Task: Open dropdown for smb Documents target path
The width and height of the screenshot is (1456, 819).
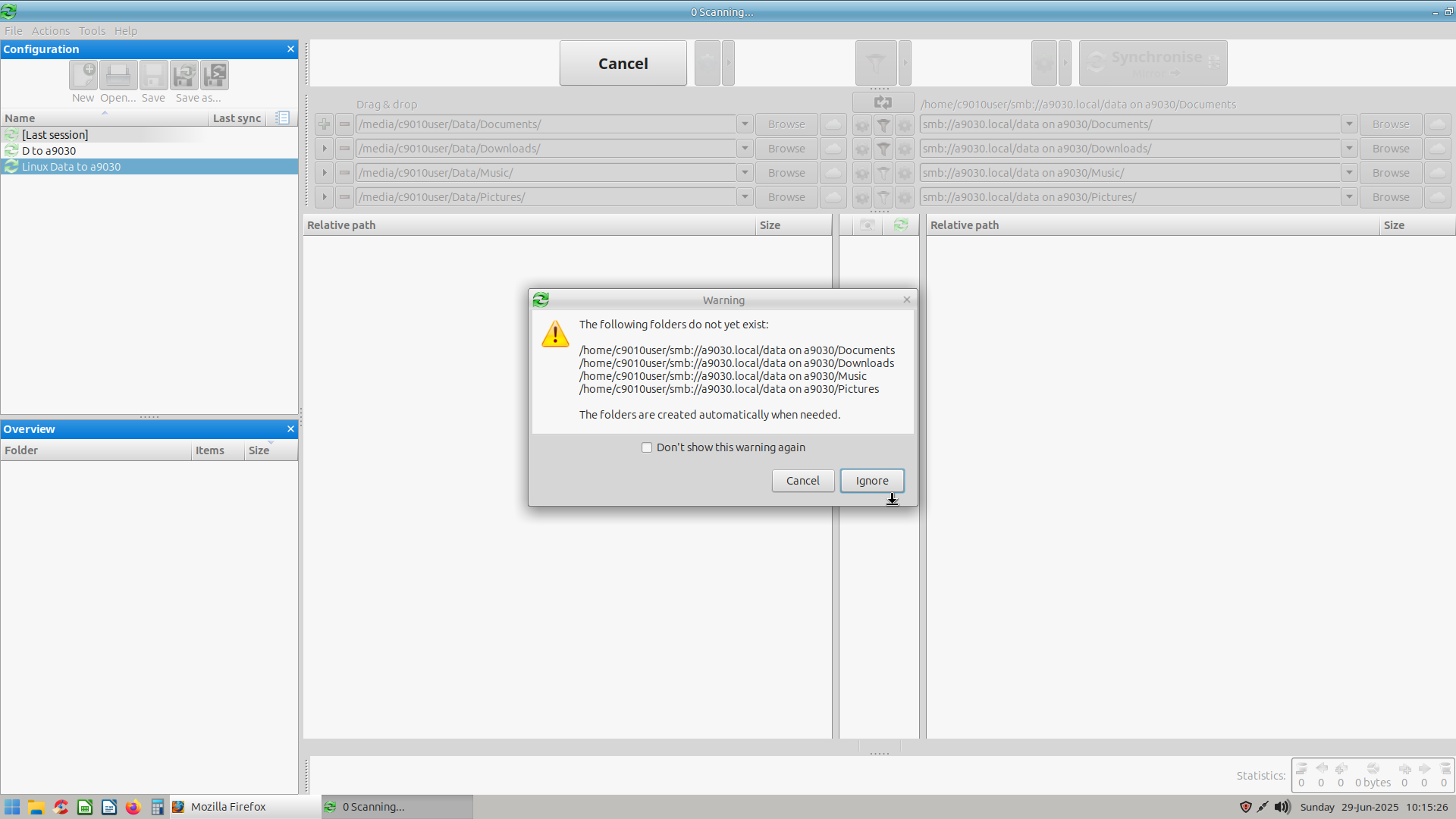Action: [x=1349, y=124]
